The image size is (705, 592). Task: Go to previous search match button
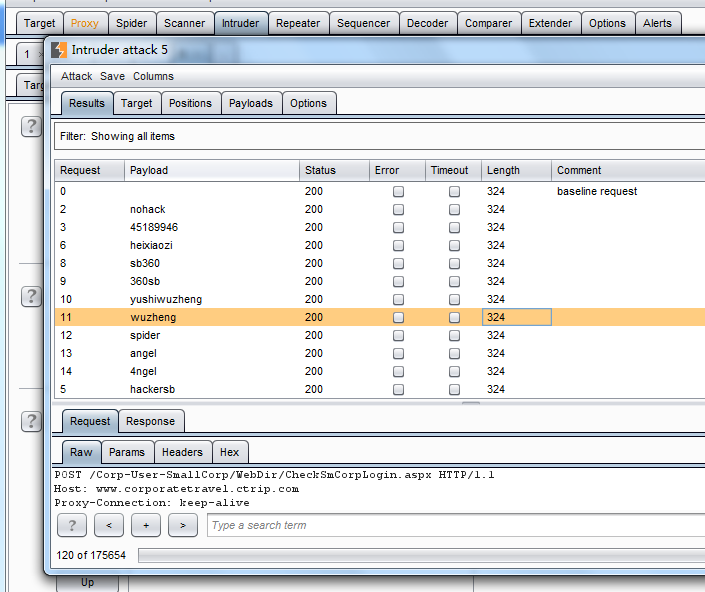point(109,525)
